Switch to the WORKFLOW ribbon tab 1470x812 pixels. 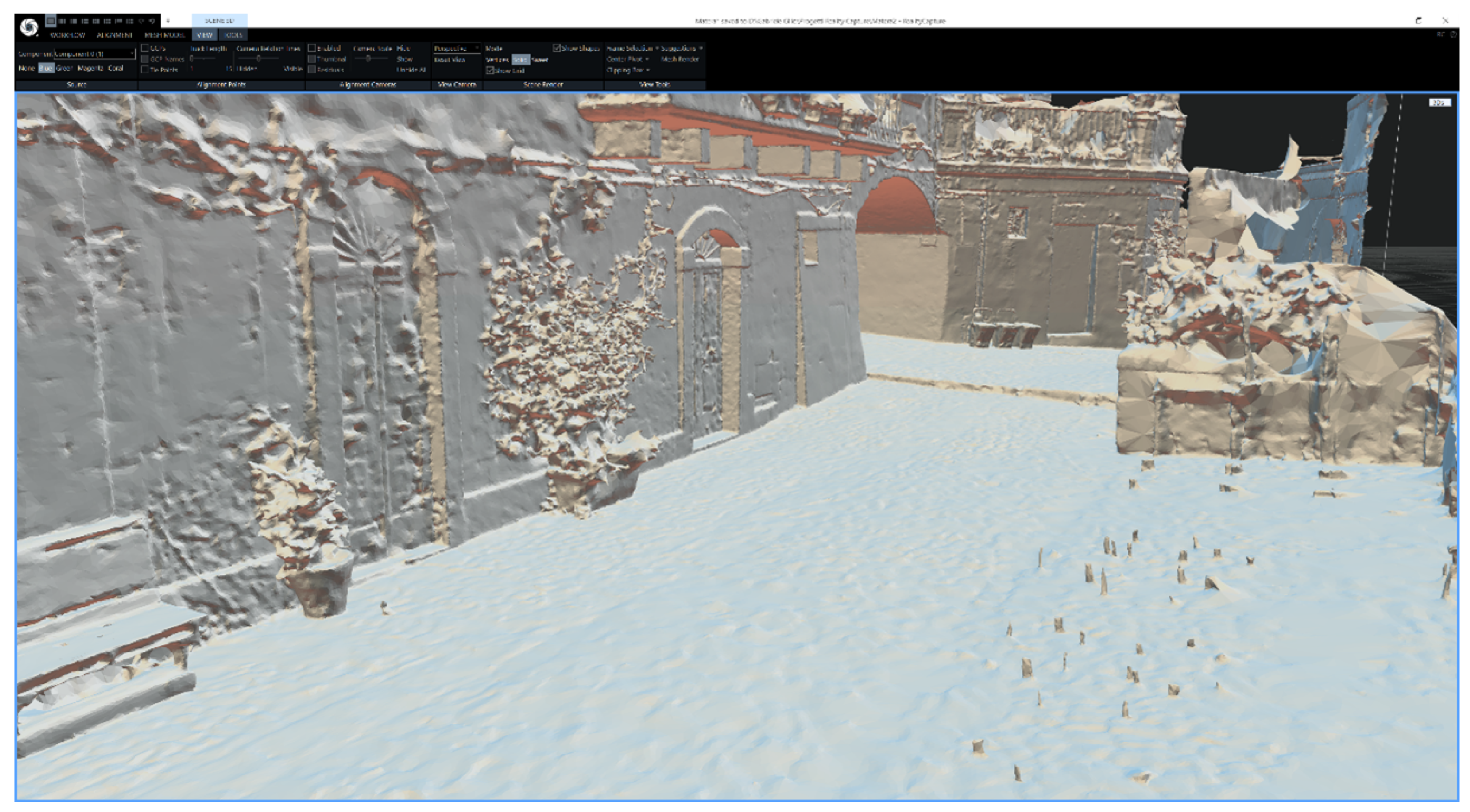(x=67, y=35)
